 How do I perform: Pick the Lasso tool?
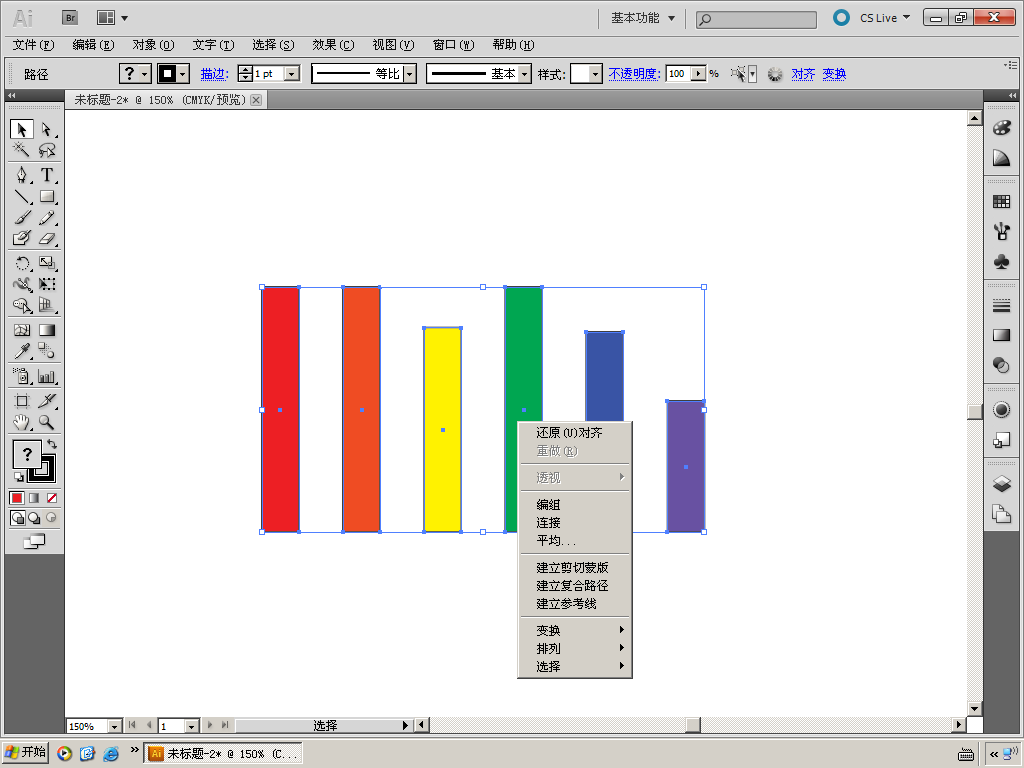[46, 150]
